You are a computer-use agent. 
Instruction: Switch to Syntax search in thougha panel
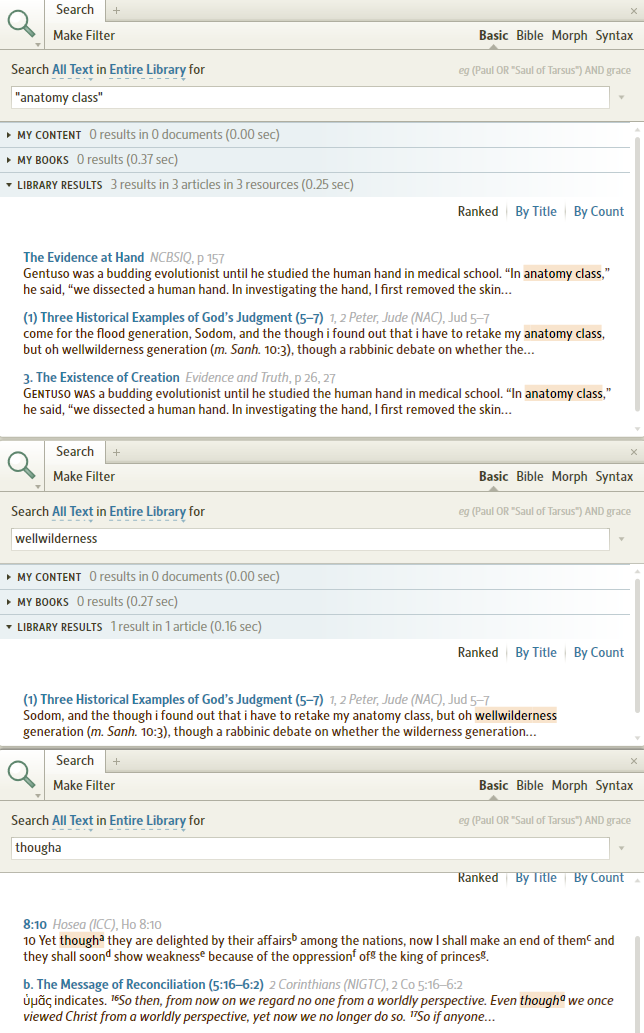click(614, 785)
